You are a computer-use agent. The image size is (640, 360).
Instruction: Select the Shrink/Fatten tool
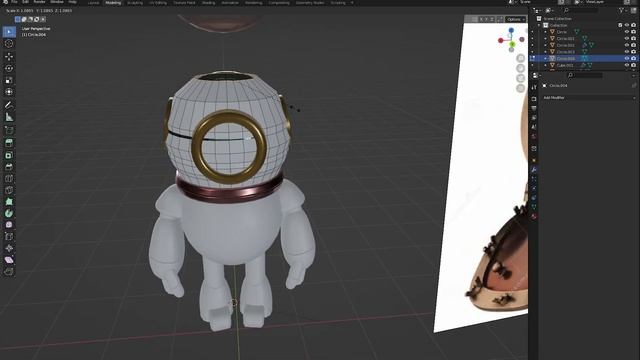pyautogui.click(x=9, y=248)
